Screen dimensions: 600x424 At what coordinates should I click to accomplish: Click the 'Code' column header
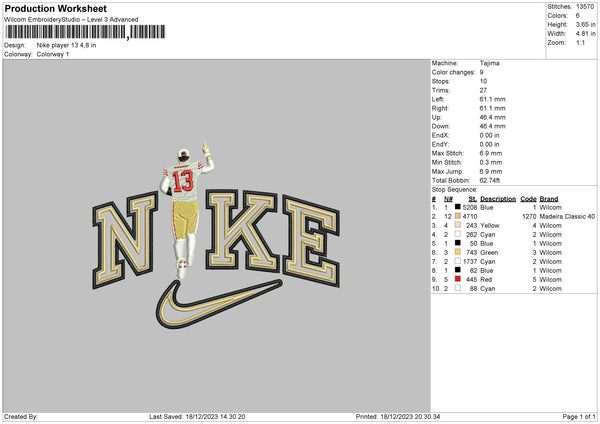point(528,199)
